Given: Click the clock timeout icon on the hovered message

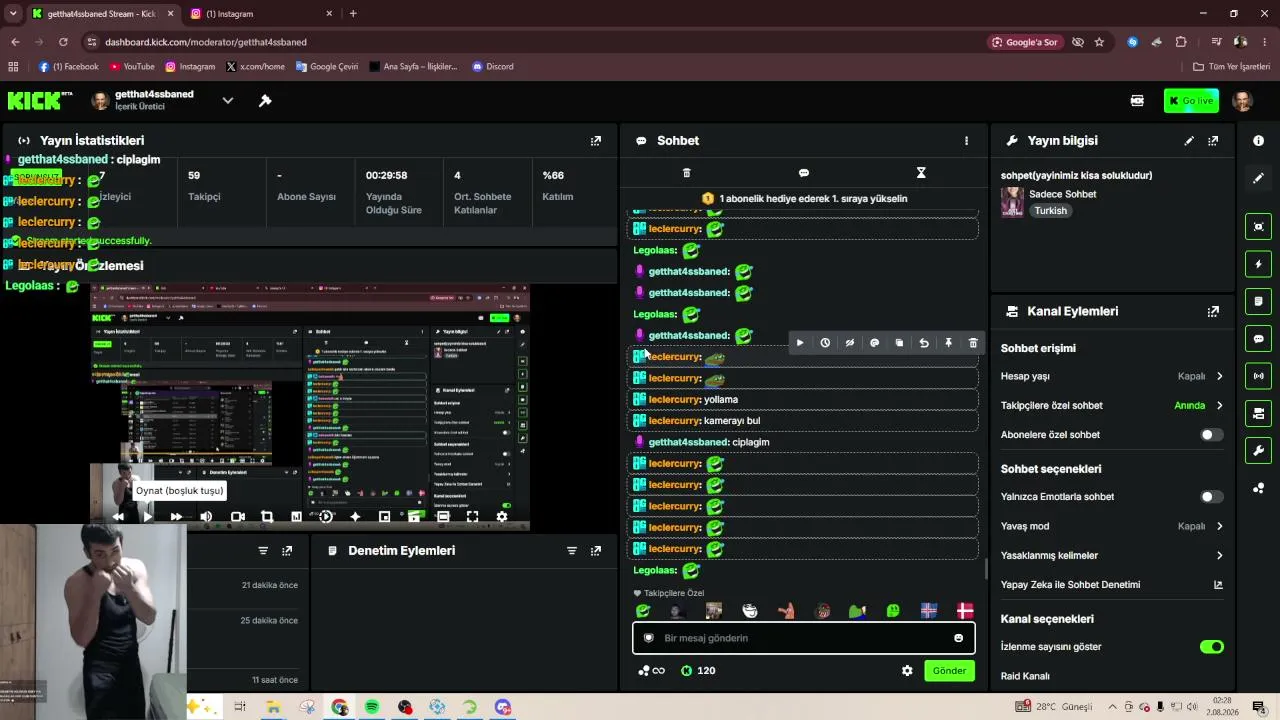Looking at the screenshot, I should 825,343.
